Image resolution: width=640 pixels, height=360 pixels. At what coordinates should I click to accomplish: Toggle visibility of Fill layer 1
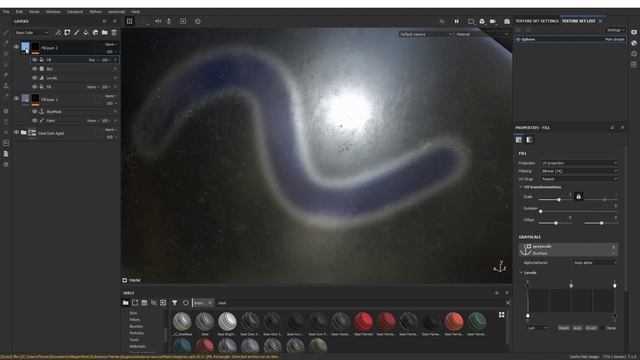[x=16, y=98]
